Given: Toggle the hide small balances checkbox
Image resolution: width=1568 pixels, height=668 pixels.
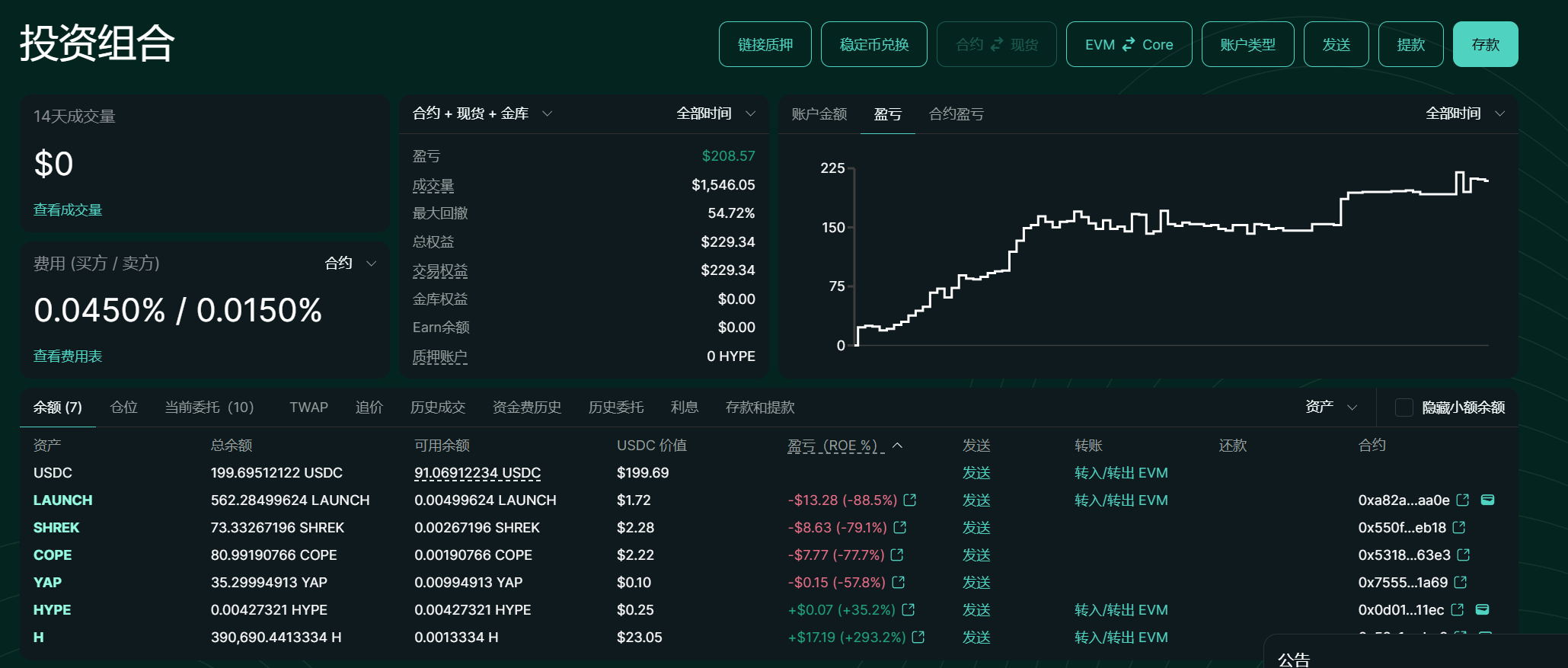Looking at the screenshot, I should point(1404,408).
